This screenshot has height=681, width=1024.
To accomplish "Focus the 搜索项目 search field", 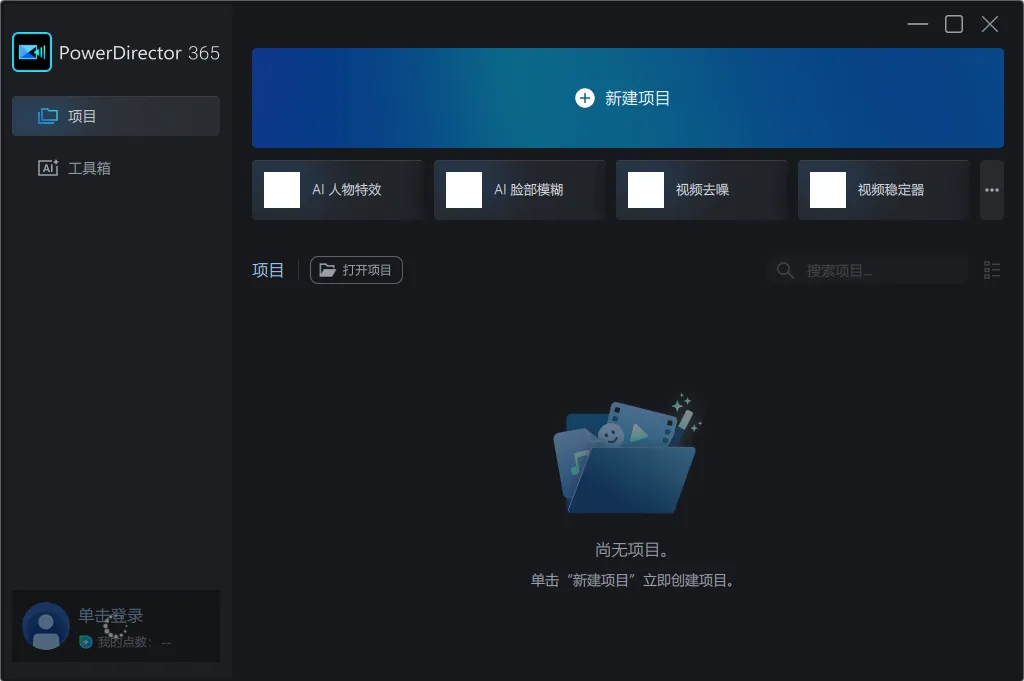I will point(880,271).
